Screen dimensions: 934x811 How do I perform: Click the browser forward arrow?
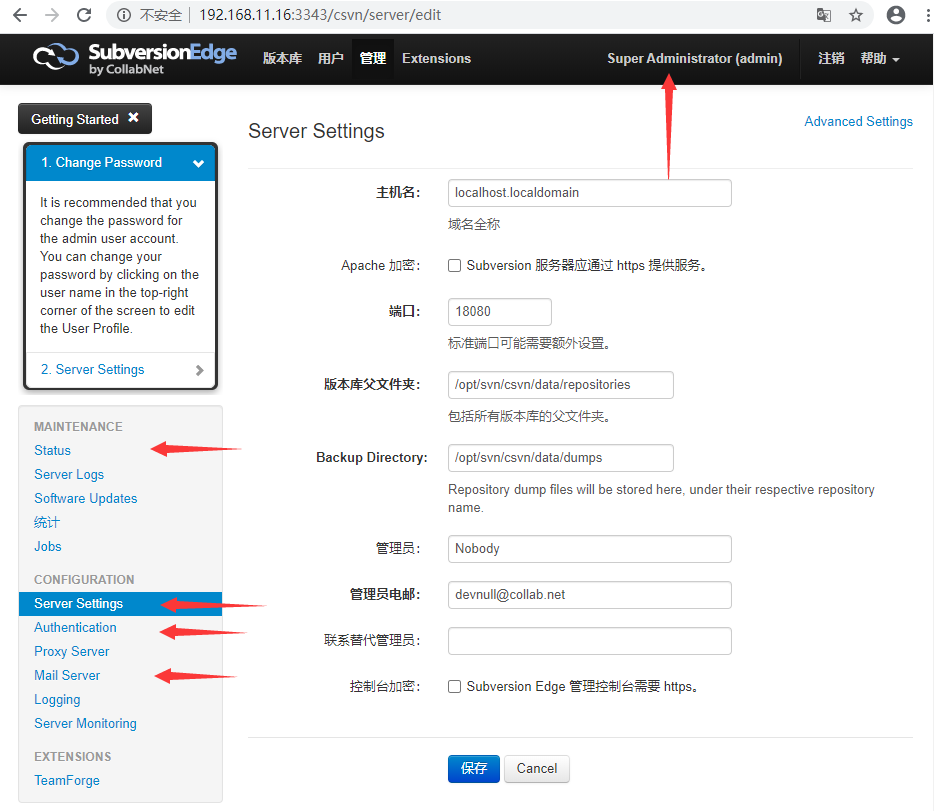click(51, 15)
